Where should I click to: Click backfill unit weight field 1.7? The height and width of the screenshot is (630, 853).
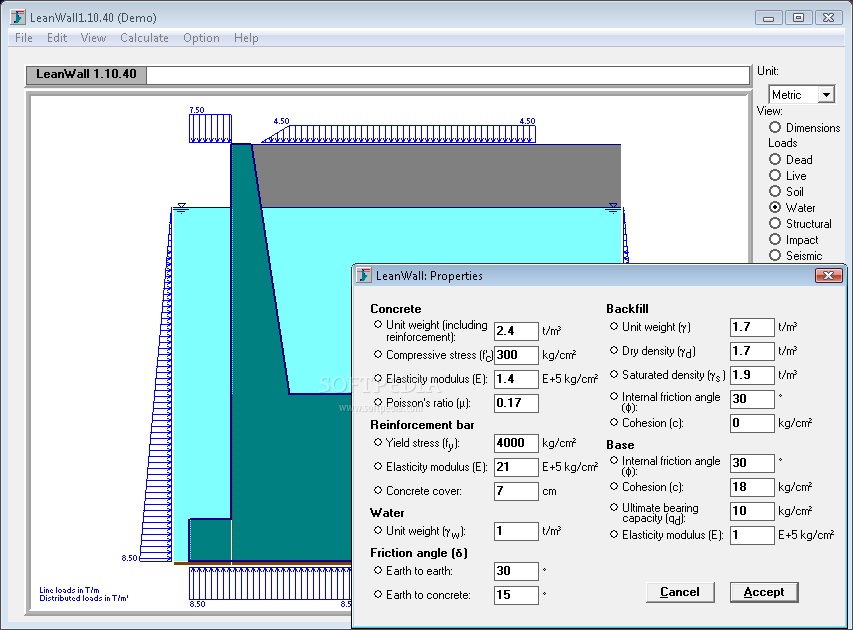pyautogui.click(x=752, y=327)
